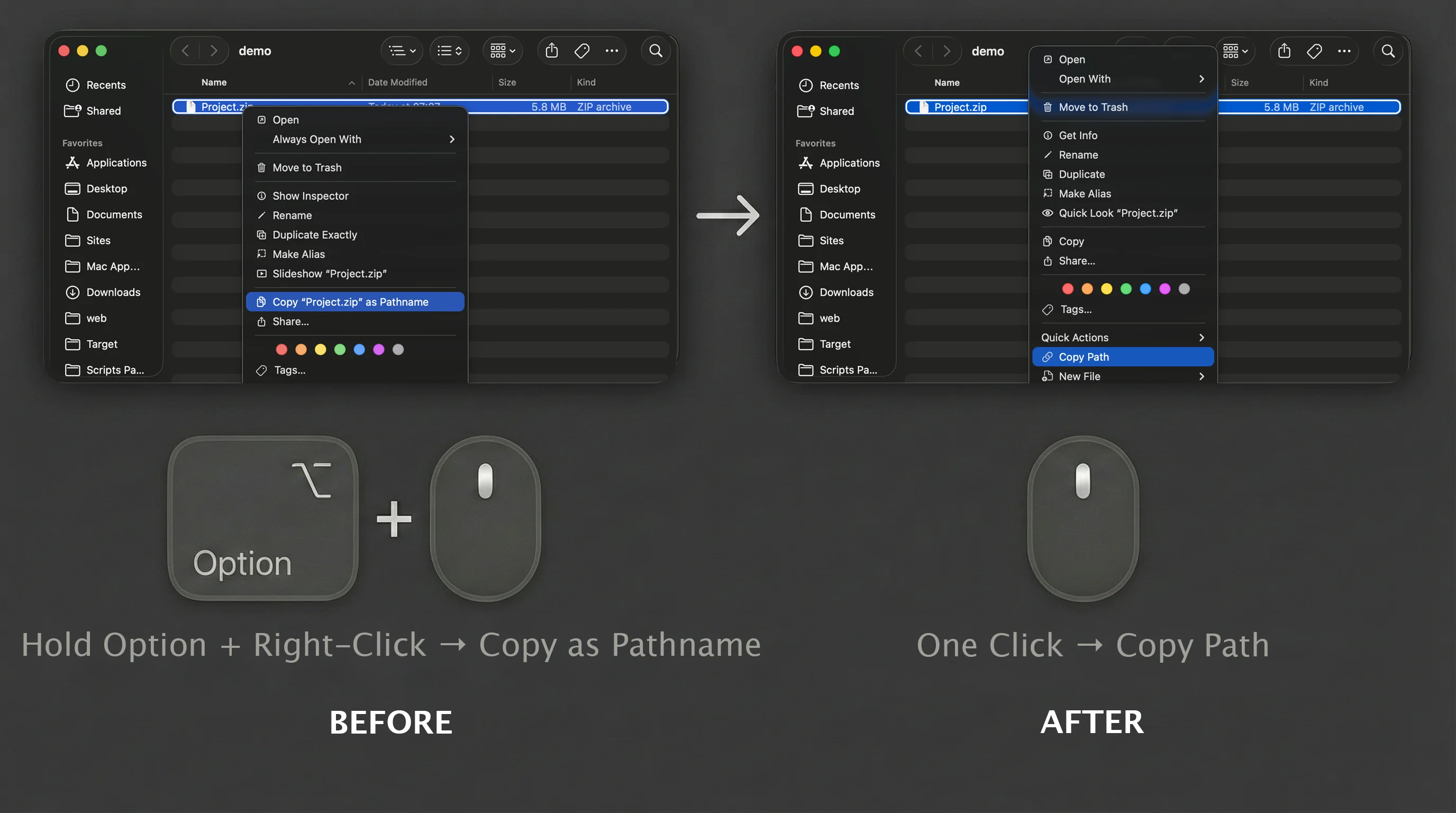Open the group-by grid dropdown in the right toolbar
The height and width of the screenshot is (813, 1456).
pyautogui.click(x=1235, y=51)
